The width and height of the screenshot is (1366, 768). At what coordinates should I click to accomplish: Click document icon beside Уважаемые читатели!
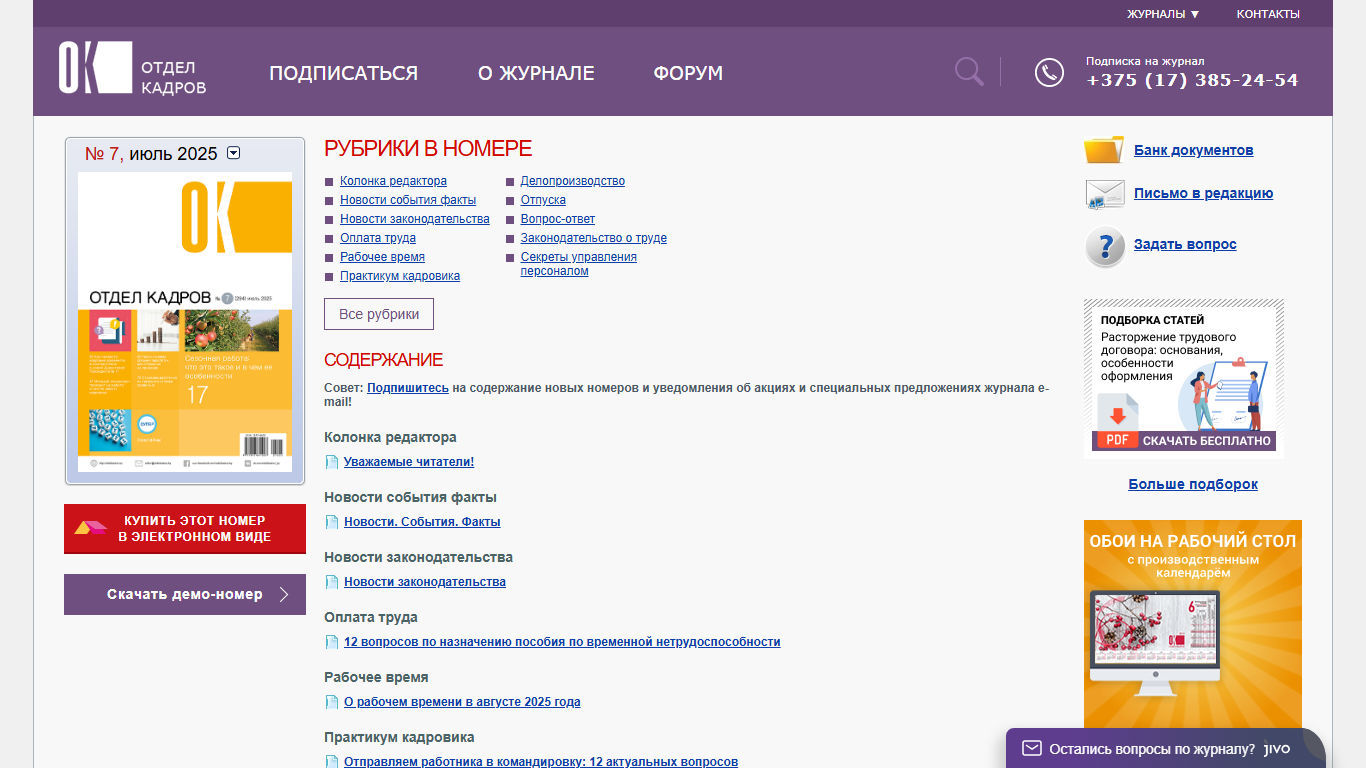[332, 462]
